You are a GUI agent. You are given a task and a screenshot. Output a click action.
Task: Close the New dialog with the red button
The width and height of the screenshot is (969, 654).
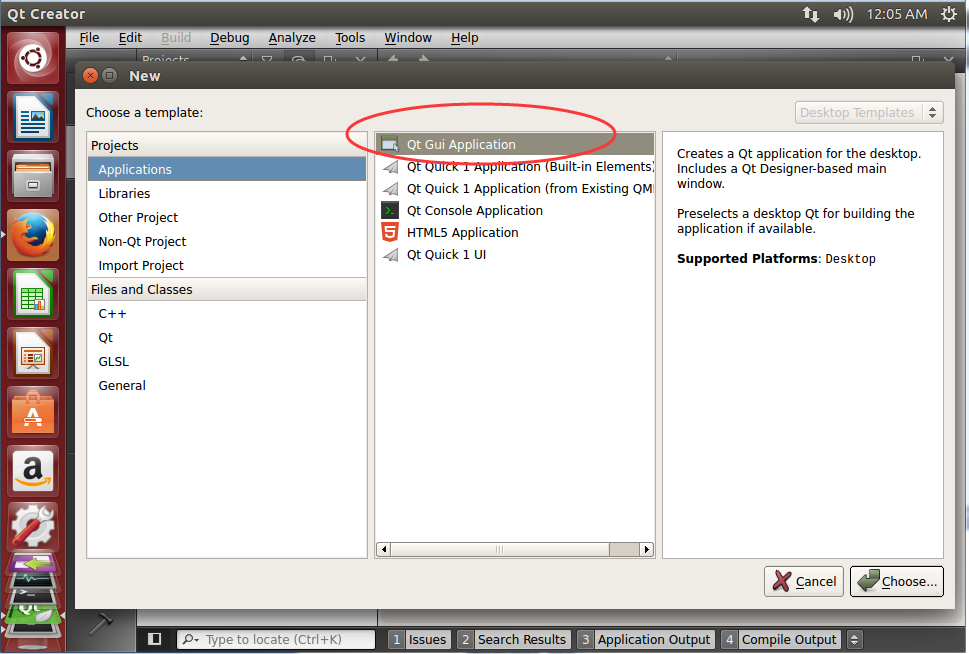pos(90,75)
